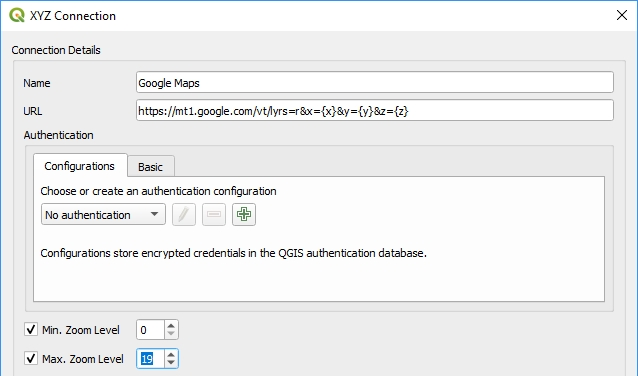Screen dimensions: 638x376
Task: Click the Max. Zoom Level value box
Action: 151,359
